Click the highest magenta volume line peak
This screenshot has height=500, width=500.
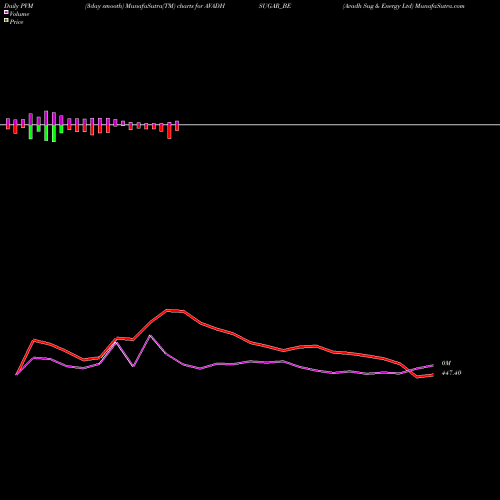tap(150, 335)
